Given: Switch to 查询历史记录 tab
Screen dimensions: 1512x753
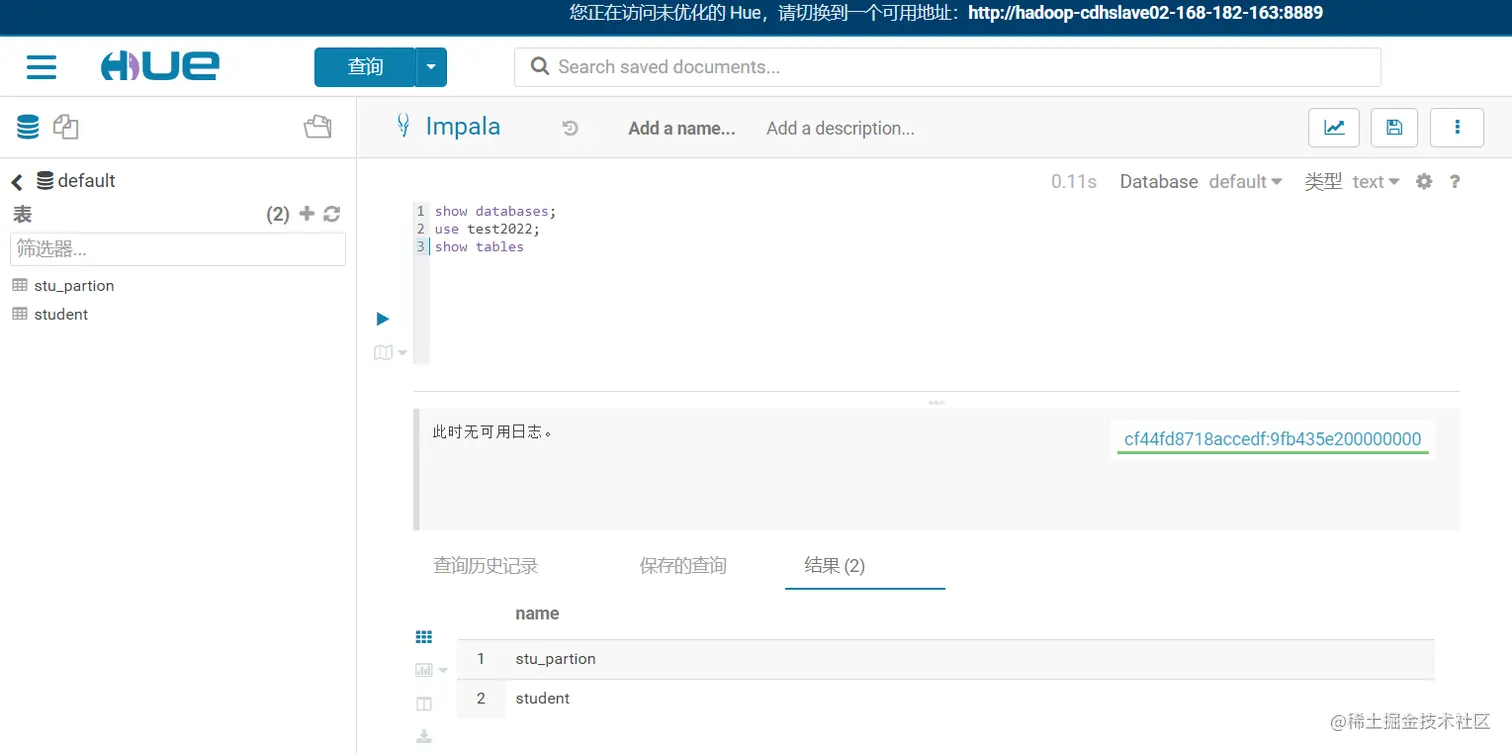Looking at the screenshot, I should pyautogui.click(x=485, y=566).
